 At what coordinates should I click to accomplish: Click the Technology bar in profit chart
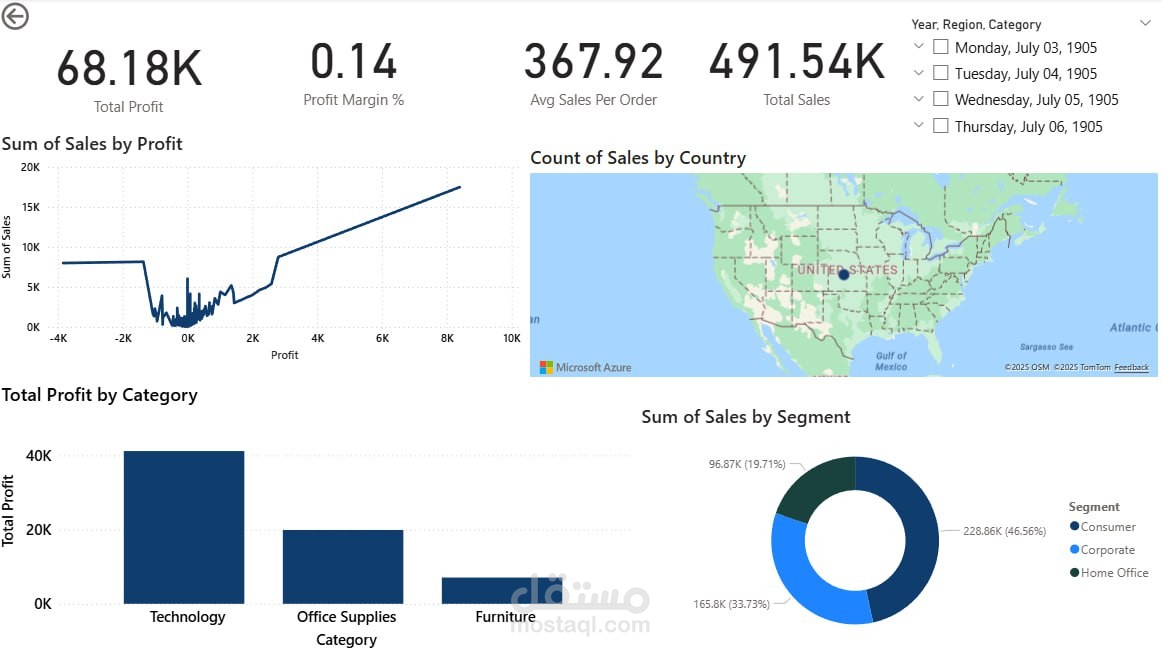[x=186, y=525]
